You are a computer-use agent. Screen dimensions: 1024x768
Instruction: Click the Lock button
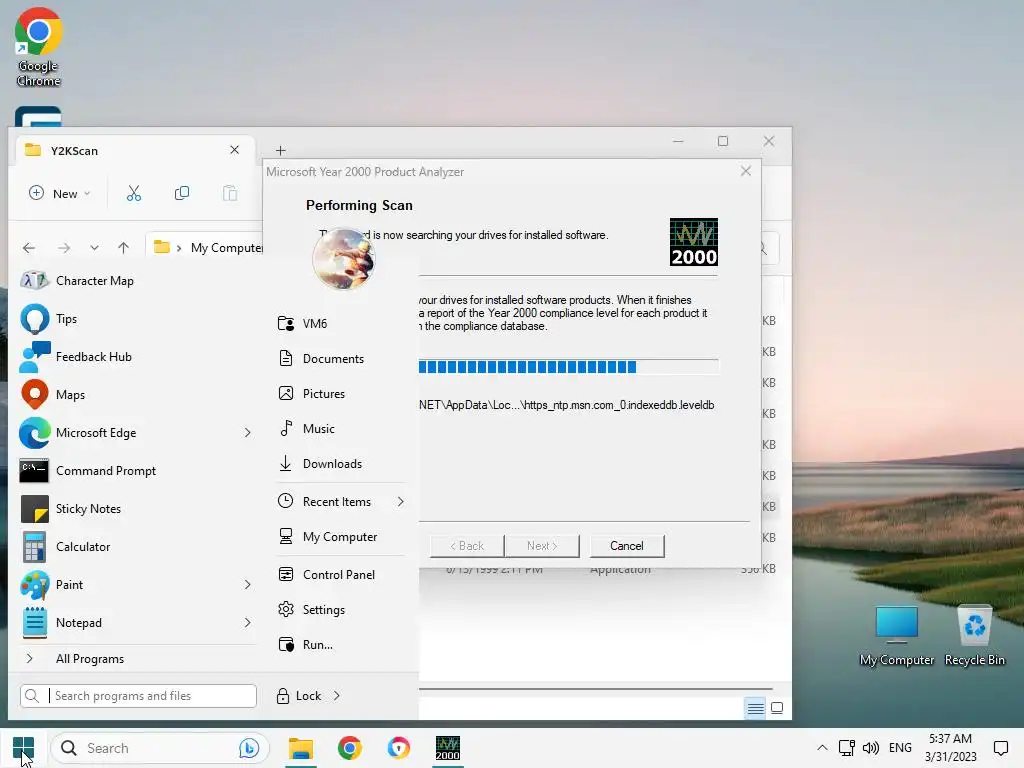click(299, 696)
